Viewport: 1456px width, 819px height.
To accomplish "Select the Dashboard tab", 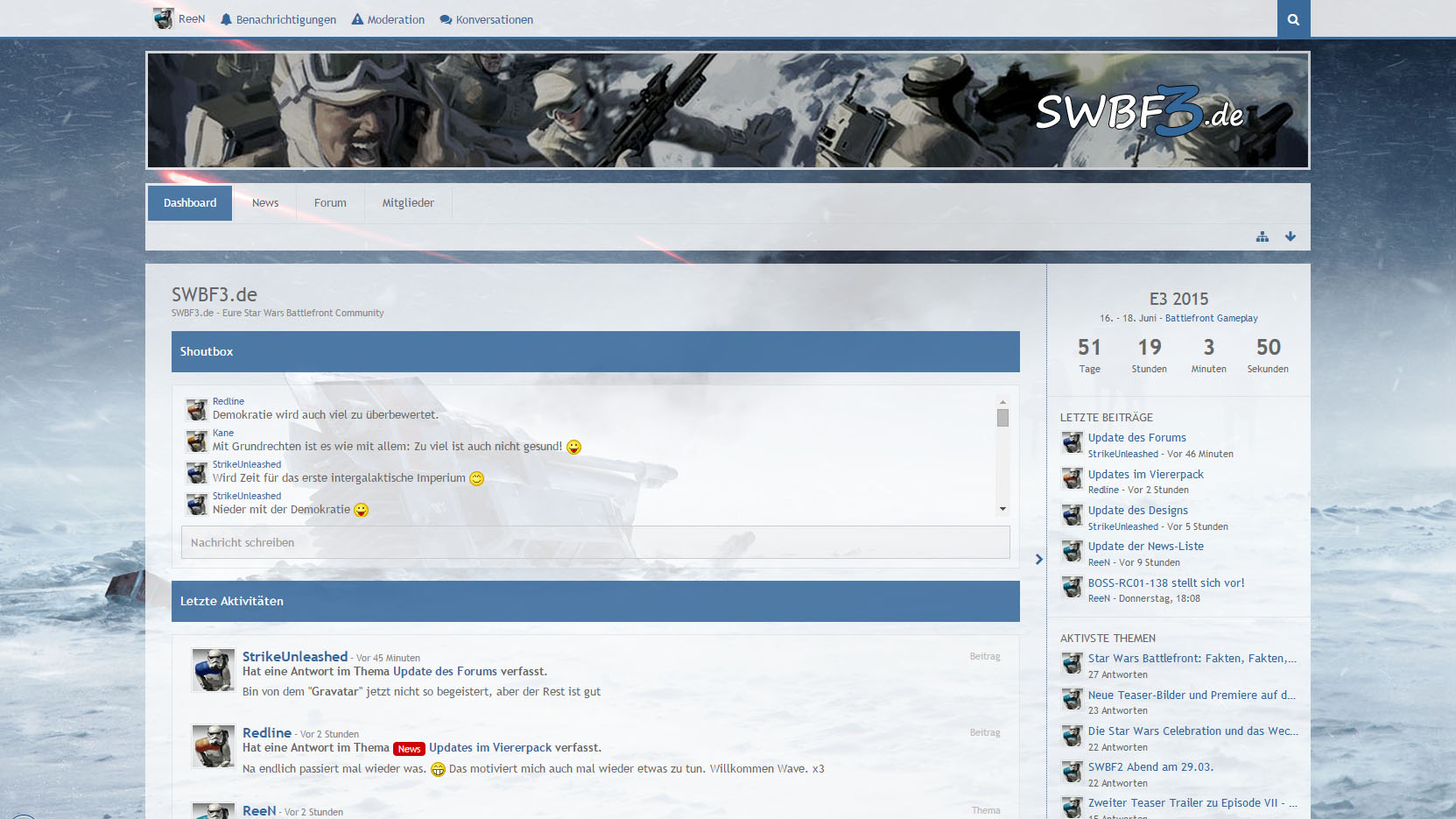I will 190,202.
